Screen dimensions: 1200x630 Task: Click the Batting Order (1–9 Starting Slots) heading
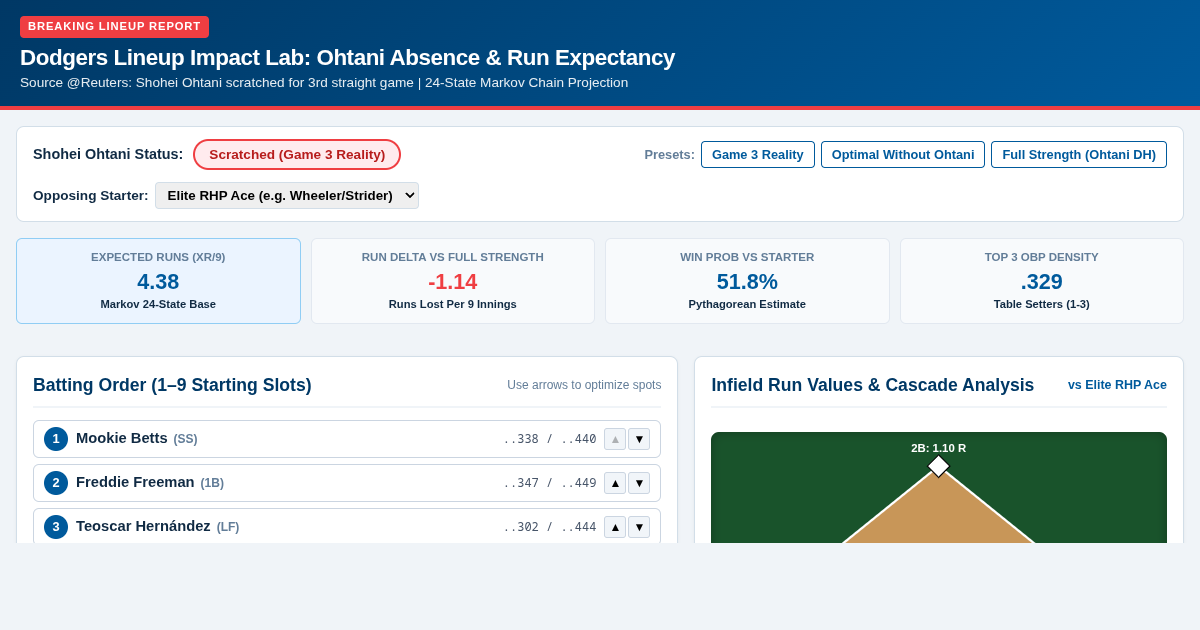pyautogui.click(x=172, y=385)
